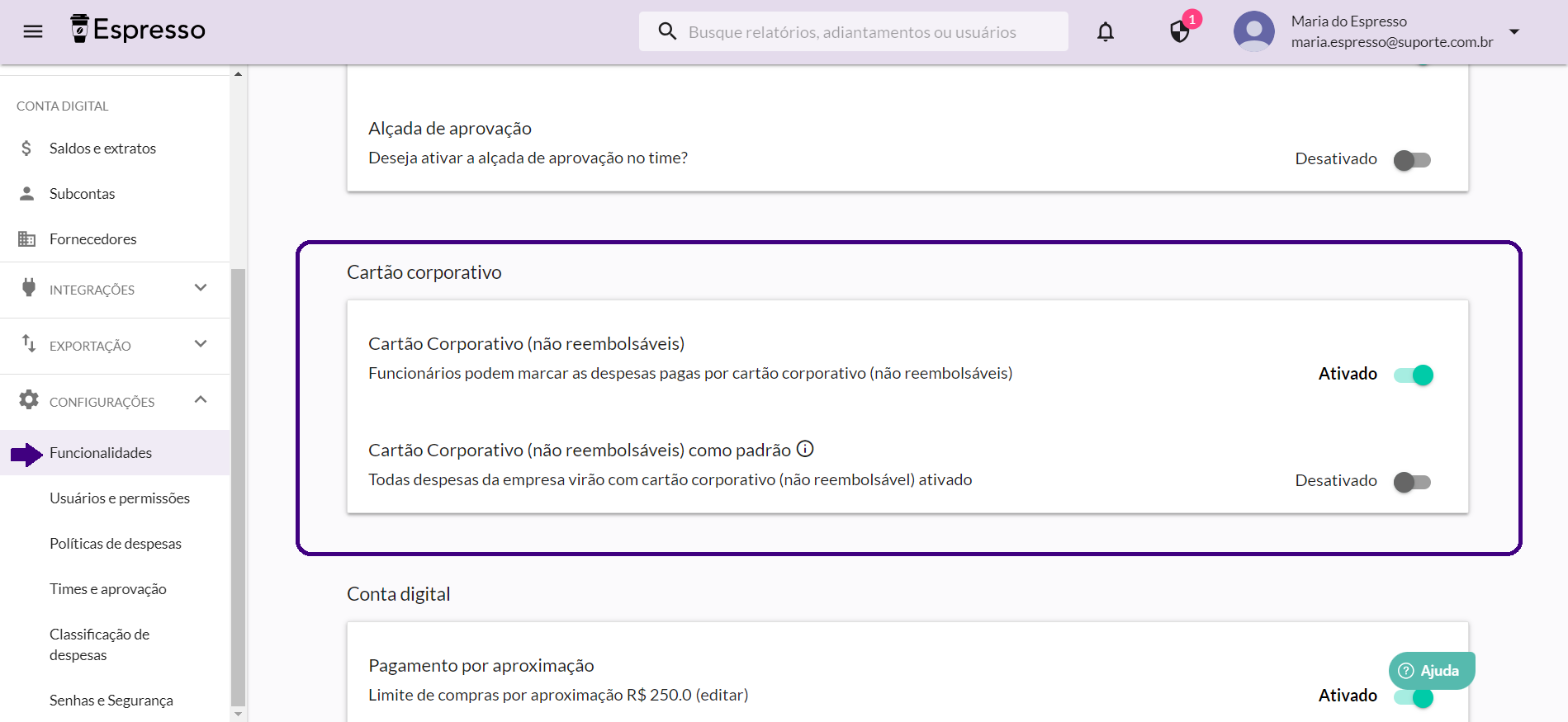Click the INTEGRAÇÕES section label
1568x722 pixels.
click(x=92, y=290)
